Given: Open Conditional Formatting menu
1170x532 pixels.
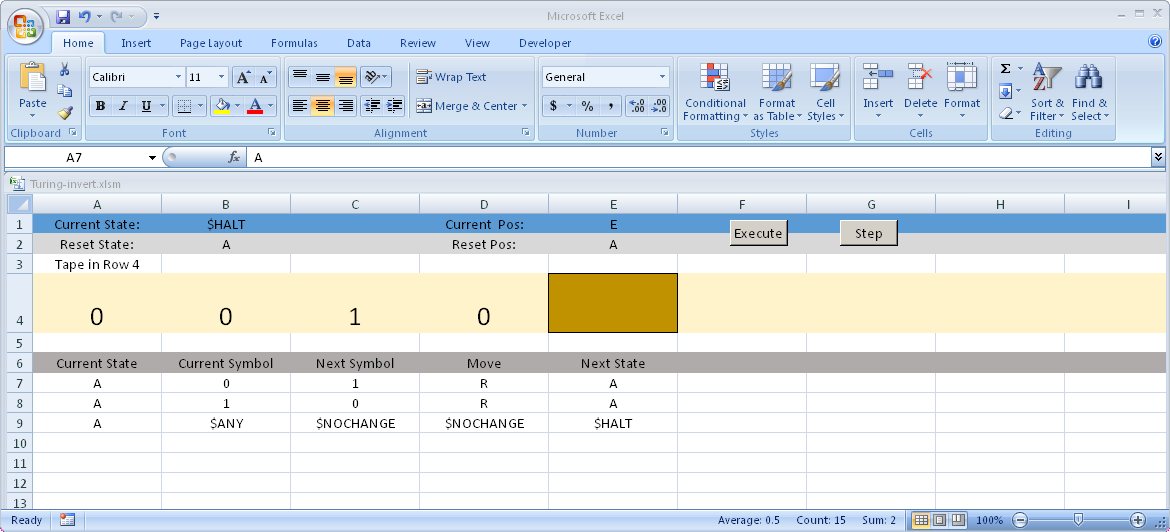Looking at the screenshot, I should (x=714, y=93).
